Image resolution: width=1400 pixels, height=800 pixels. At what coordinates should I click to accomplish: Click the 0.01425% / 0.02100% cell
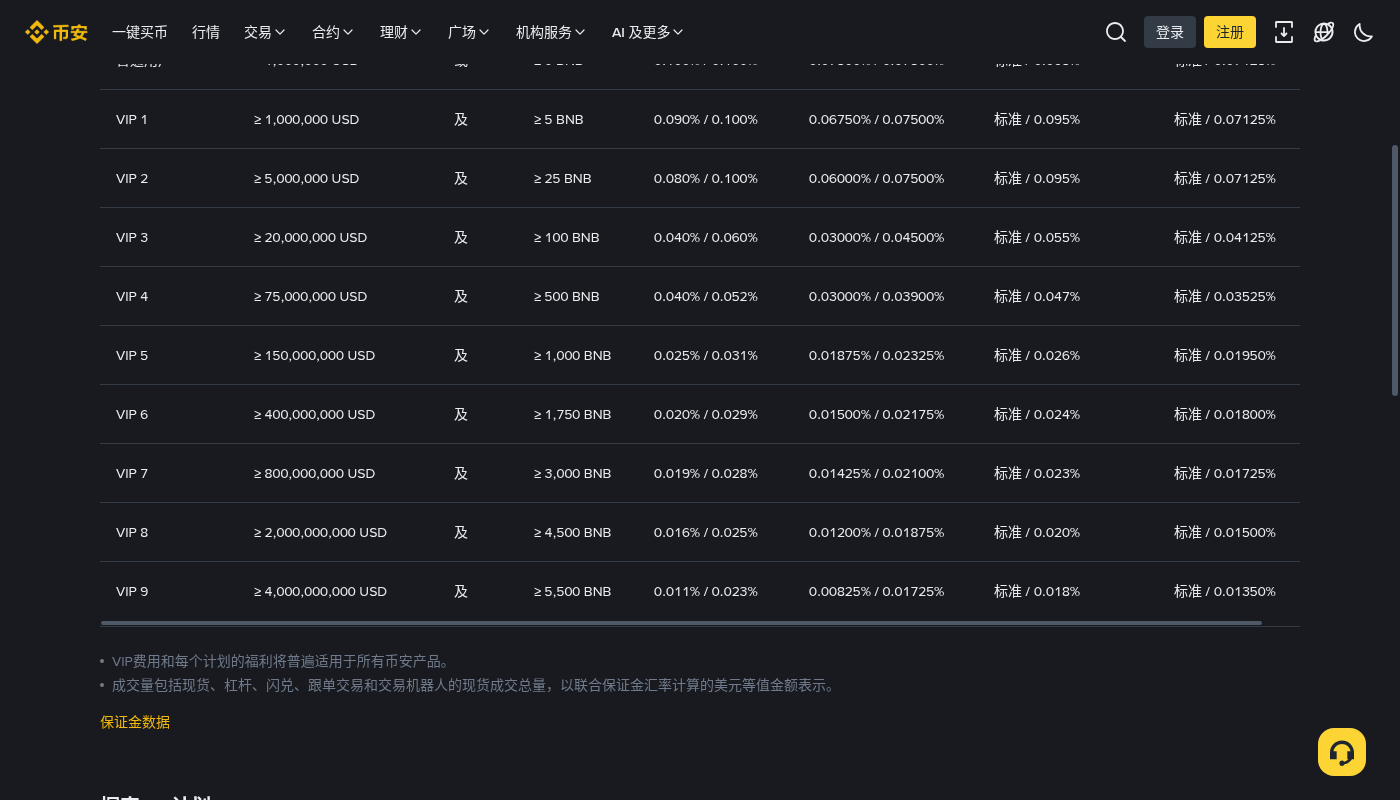click(x=876, y=473)
